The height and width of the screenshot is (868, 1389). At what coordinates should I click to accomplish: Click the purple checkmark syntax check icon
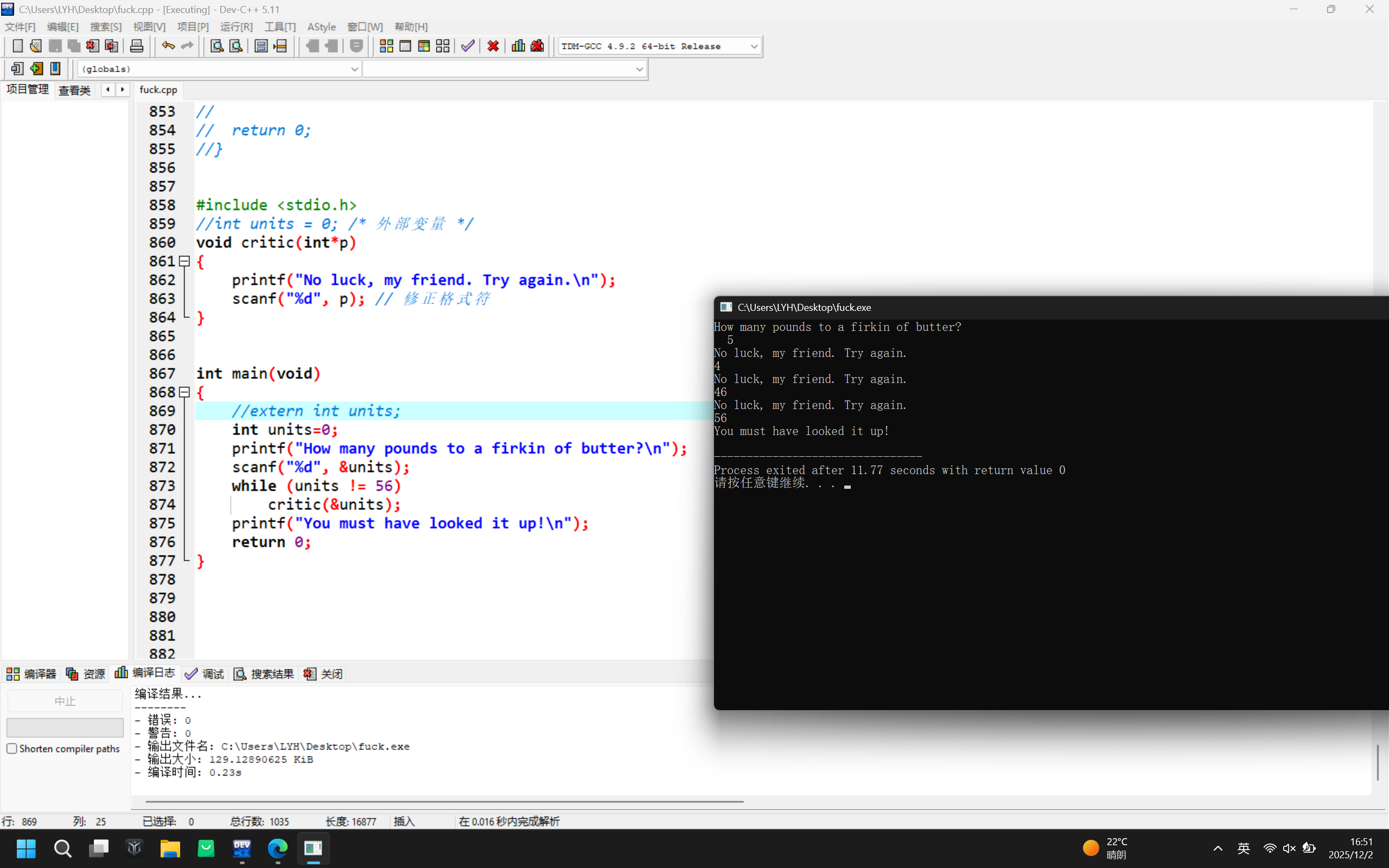click(x=468, y=46)
